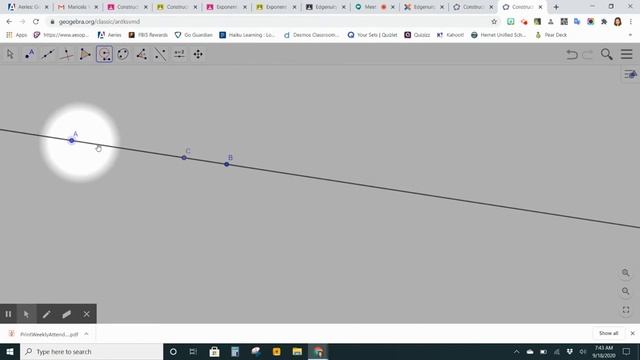This screenshot has height=360, width=640.
Task: Select the Reflect about Line tool
Action: 160,54
